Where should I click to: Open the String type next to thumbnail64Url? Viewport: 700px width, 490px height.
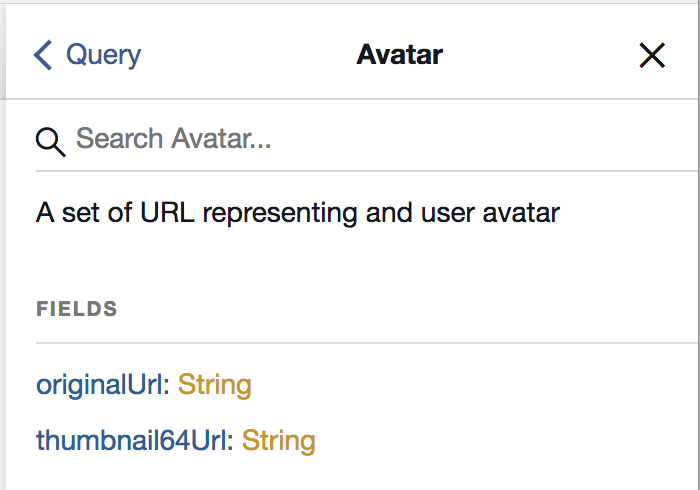[279, 441]
